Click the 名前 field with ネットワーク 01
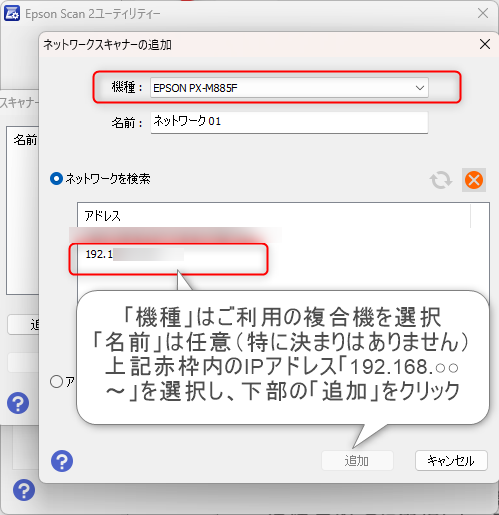The width and height of the screenshot is (499, 515). (x=289, y=122)
